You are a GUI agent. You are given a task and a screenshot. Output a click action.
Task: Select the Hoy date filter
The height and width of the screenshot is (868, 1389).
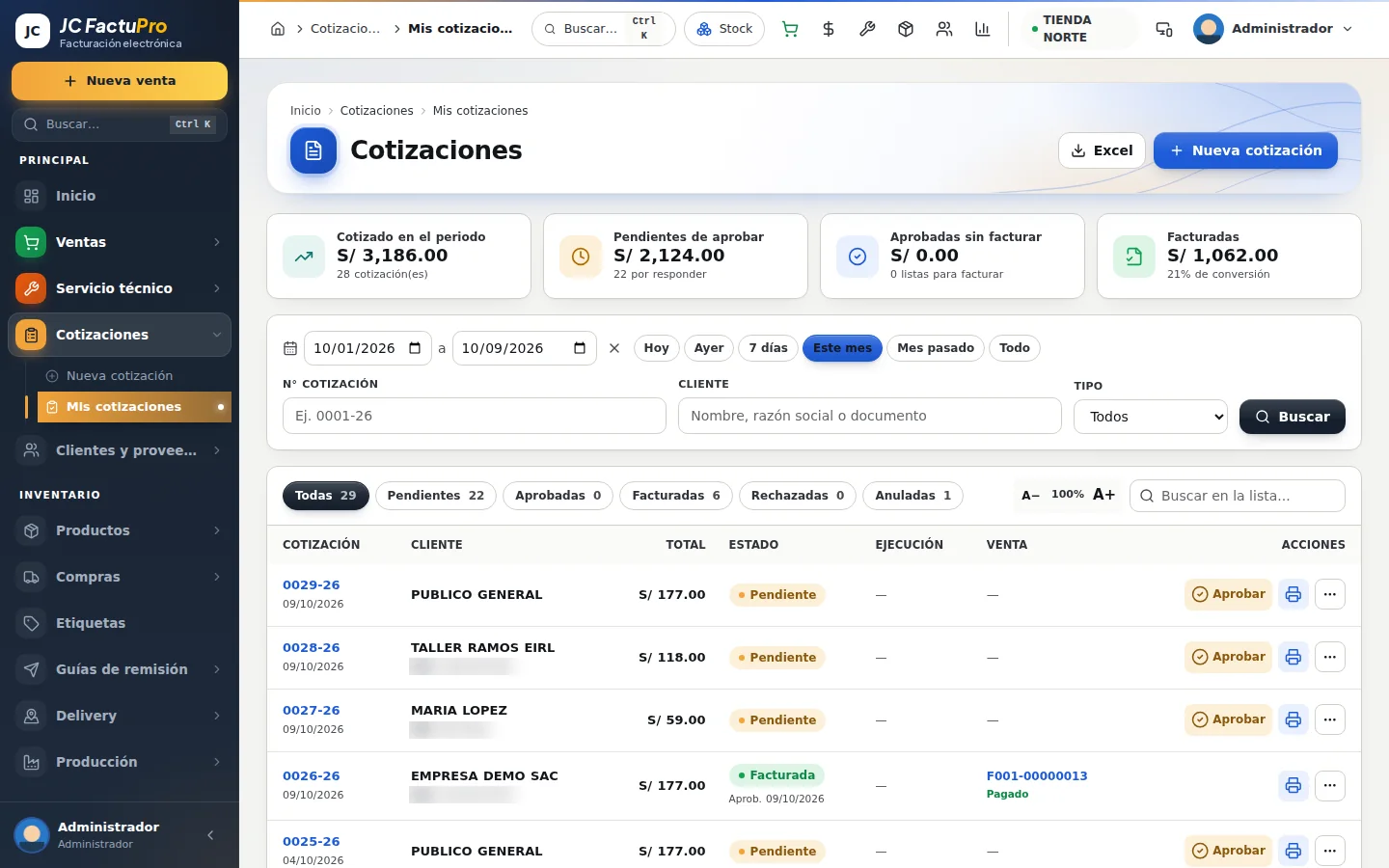pyautogui.click(x=656, y=348)
